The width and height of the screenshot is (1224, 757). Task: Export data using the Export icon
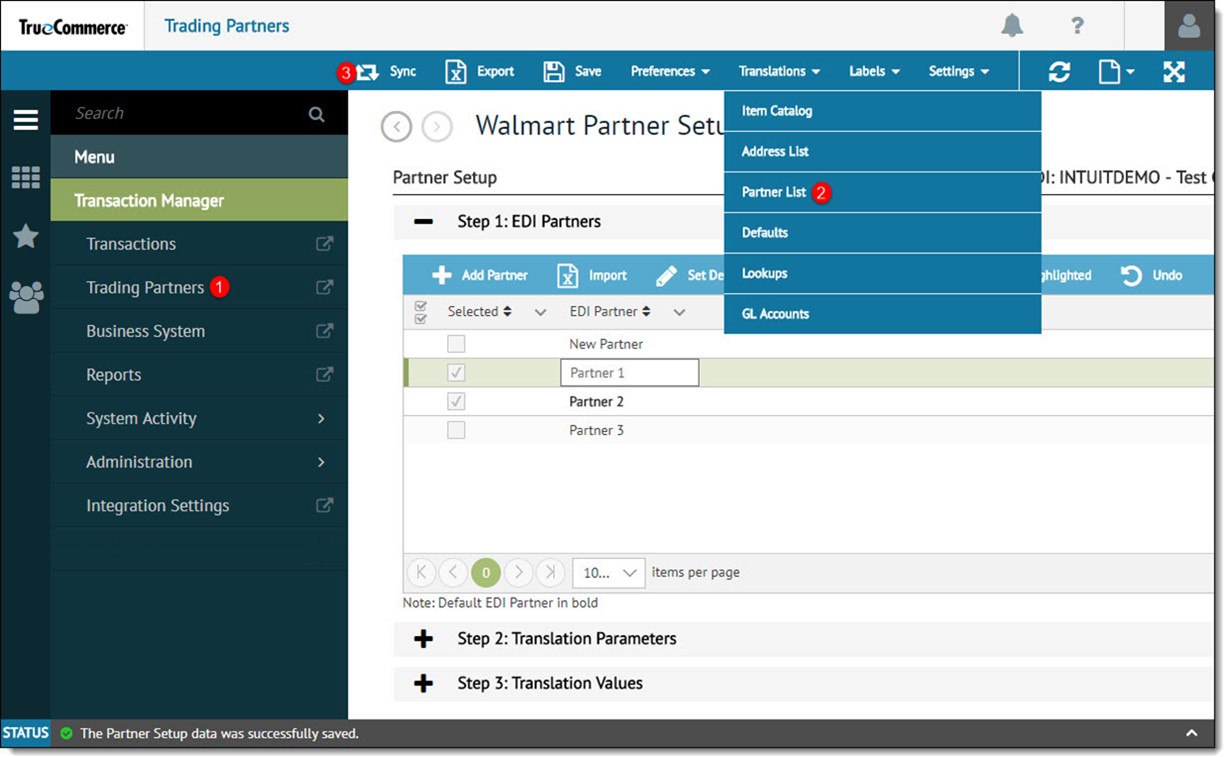point(456,71)
